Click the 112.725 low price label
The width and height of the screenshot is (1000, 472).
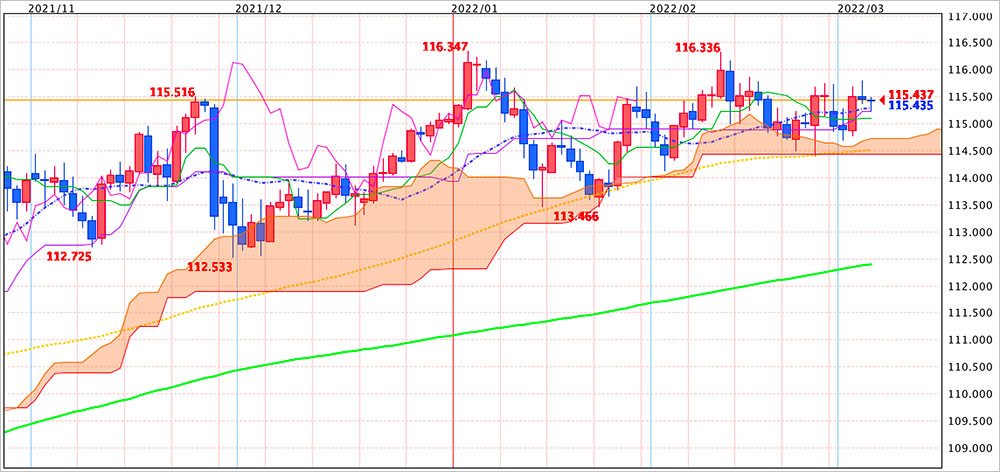tap(70, 256)
